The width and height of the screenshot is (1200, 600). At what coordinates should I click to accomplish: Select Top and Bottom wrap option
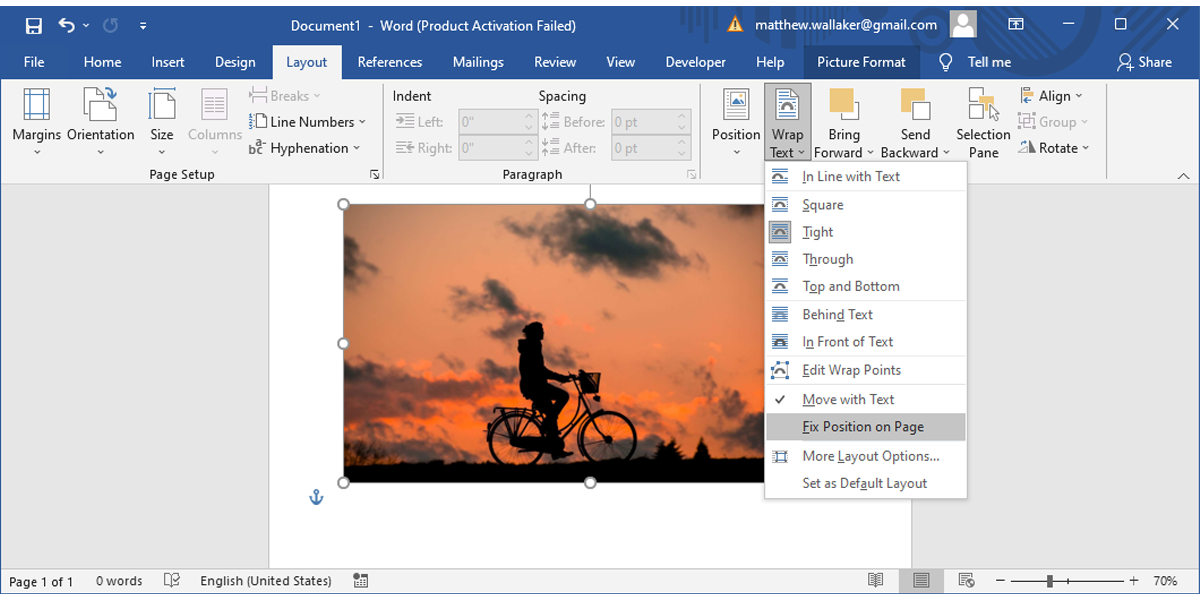pyautogui.click(x=866, y=286)
